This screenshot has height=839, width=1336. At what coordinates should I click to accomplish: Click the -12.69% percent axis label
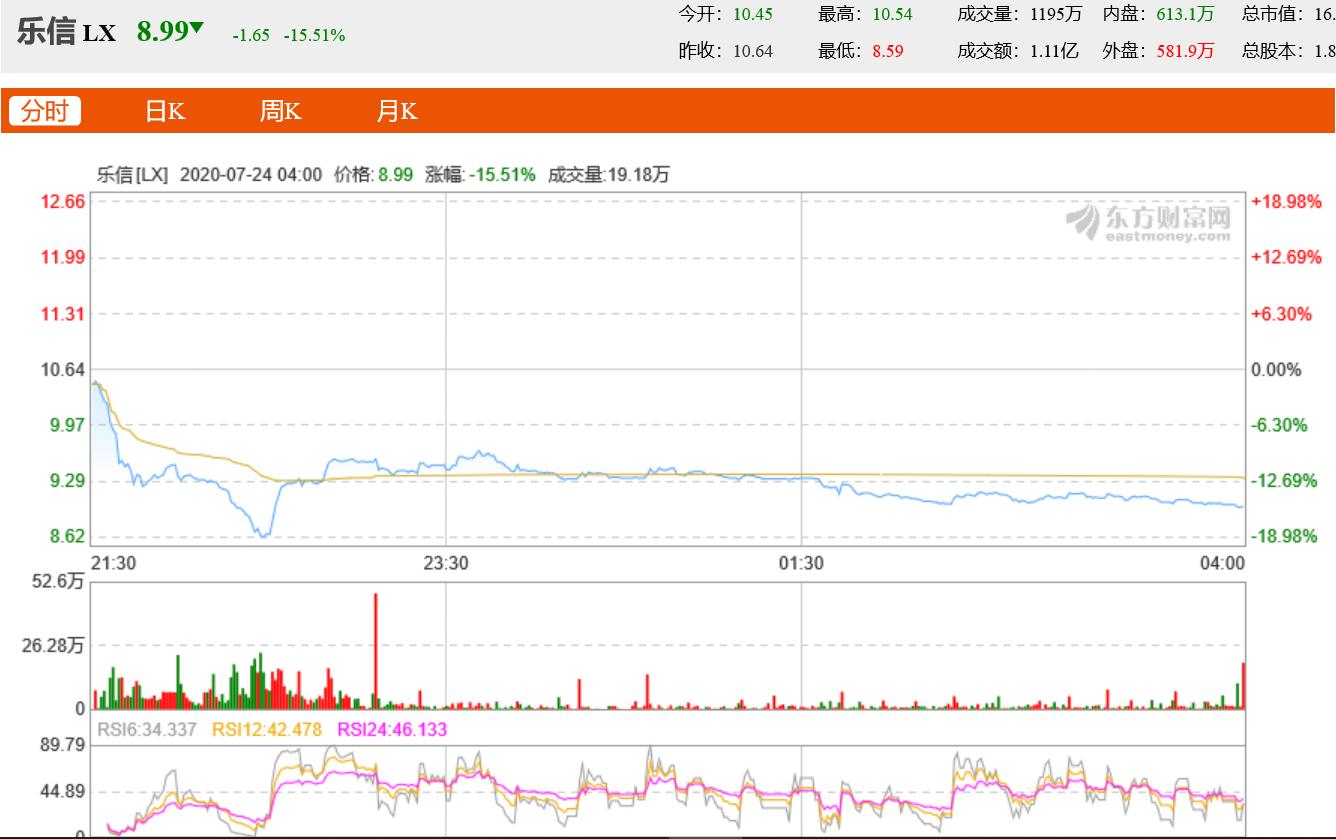[1286, 481]
